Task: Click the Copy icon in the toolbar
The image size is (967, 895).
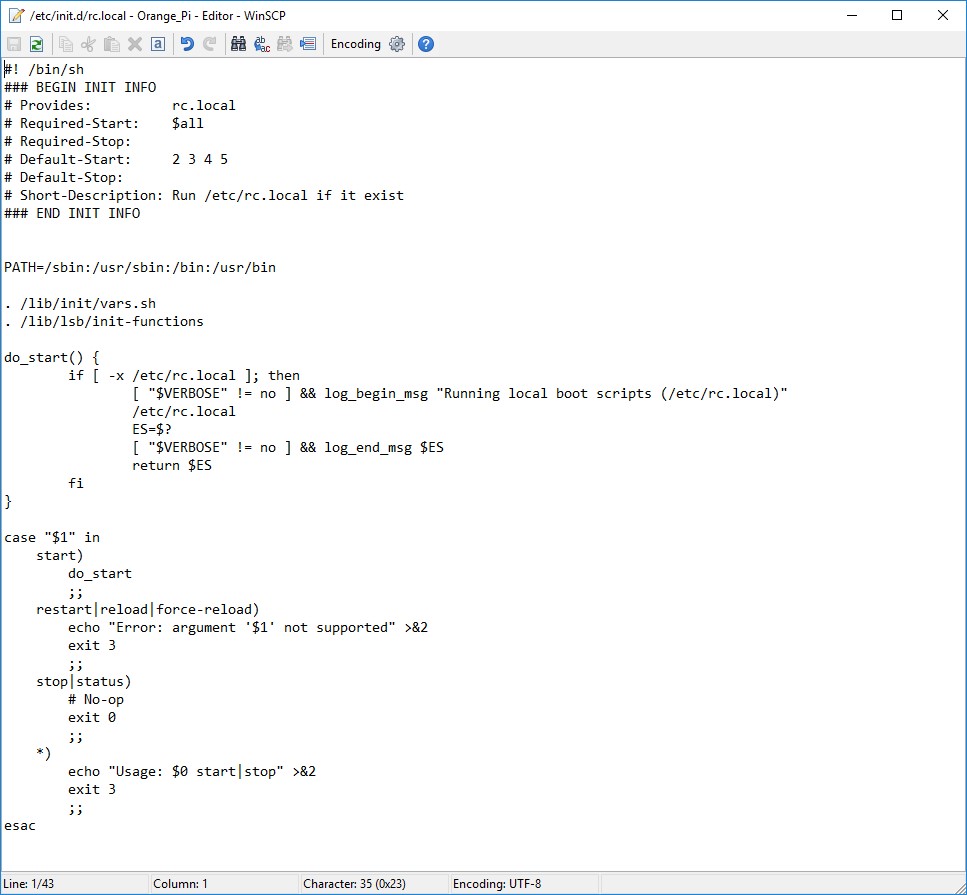Action: (66, 44)
